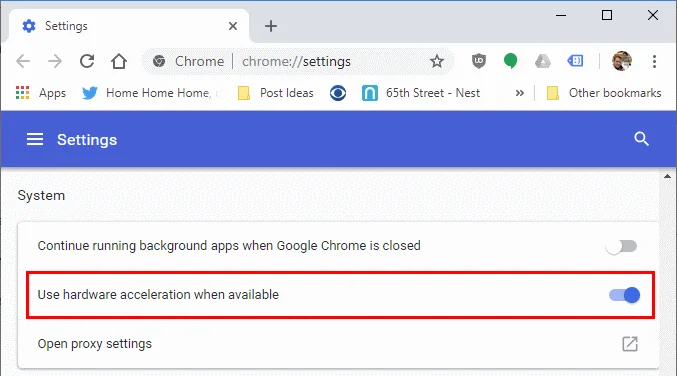677x376 pixels.
Task: Open the Chrome three-dot menu
Action: 654,61
